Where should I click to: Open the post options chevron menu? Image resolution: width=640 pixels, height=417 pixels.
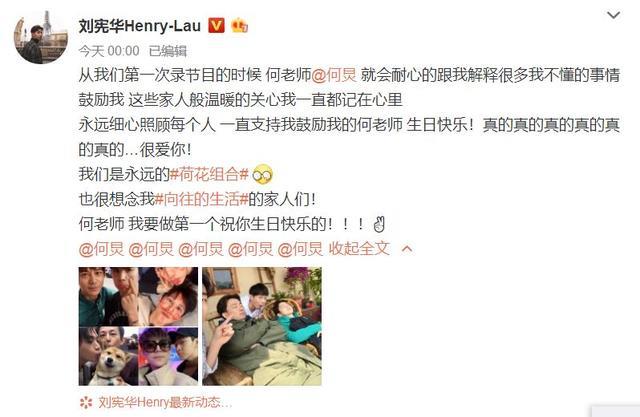[x=613, y=16]
